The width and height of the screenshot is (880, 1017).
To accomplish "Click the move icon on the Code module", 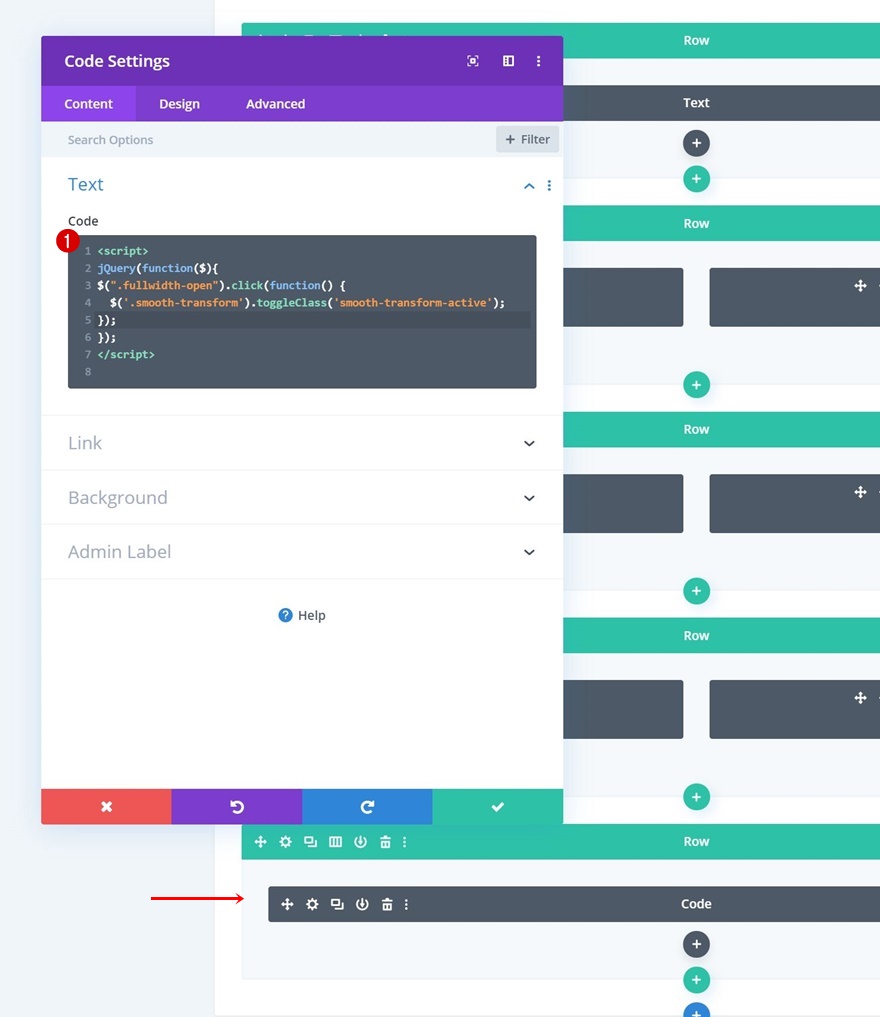I will 287,904.
